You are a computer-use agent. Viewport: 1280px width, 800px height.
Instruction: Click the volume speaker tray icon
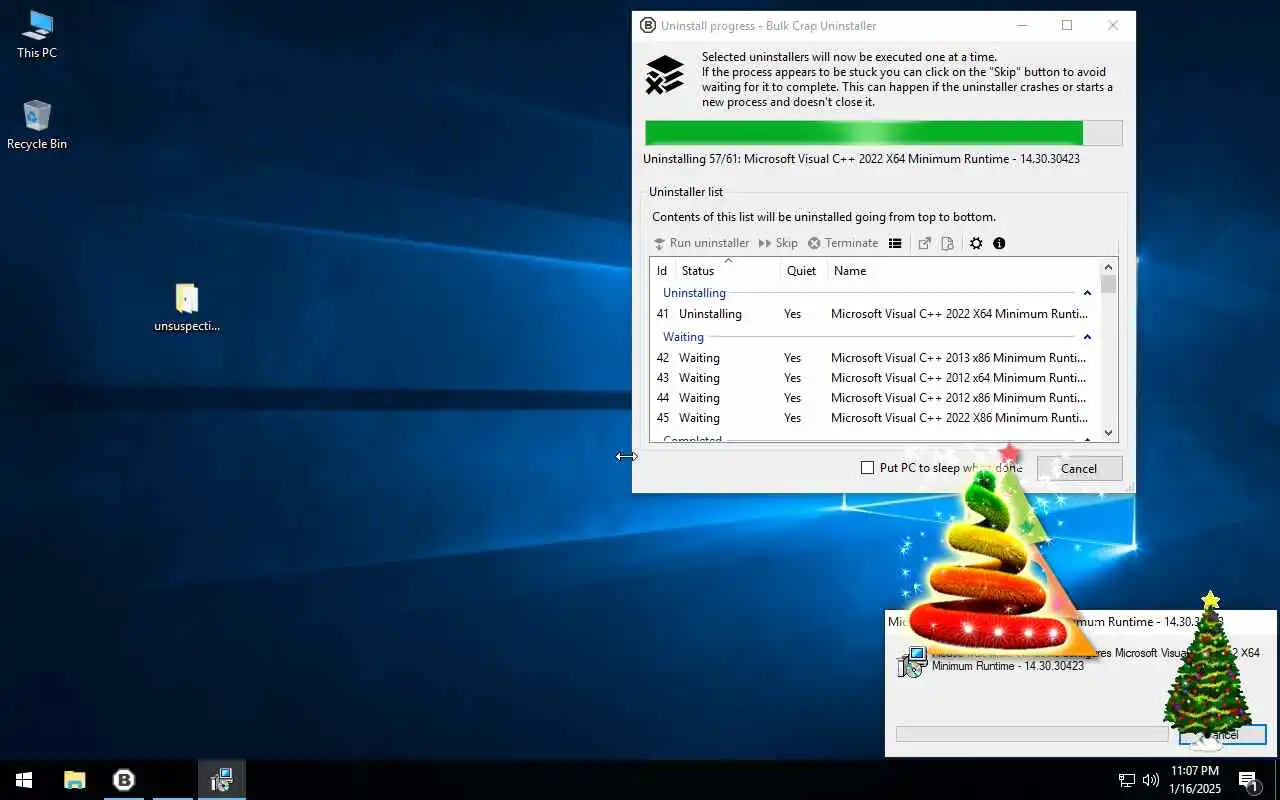(x=1150, y=780)
